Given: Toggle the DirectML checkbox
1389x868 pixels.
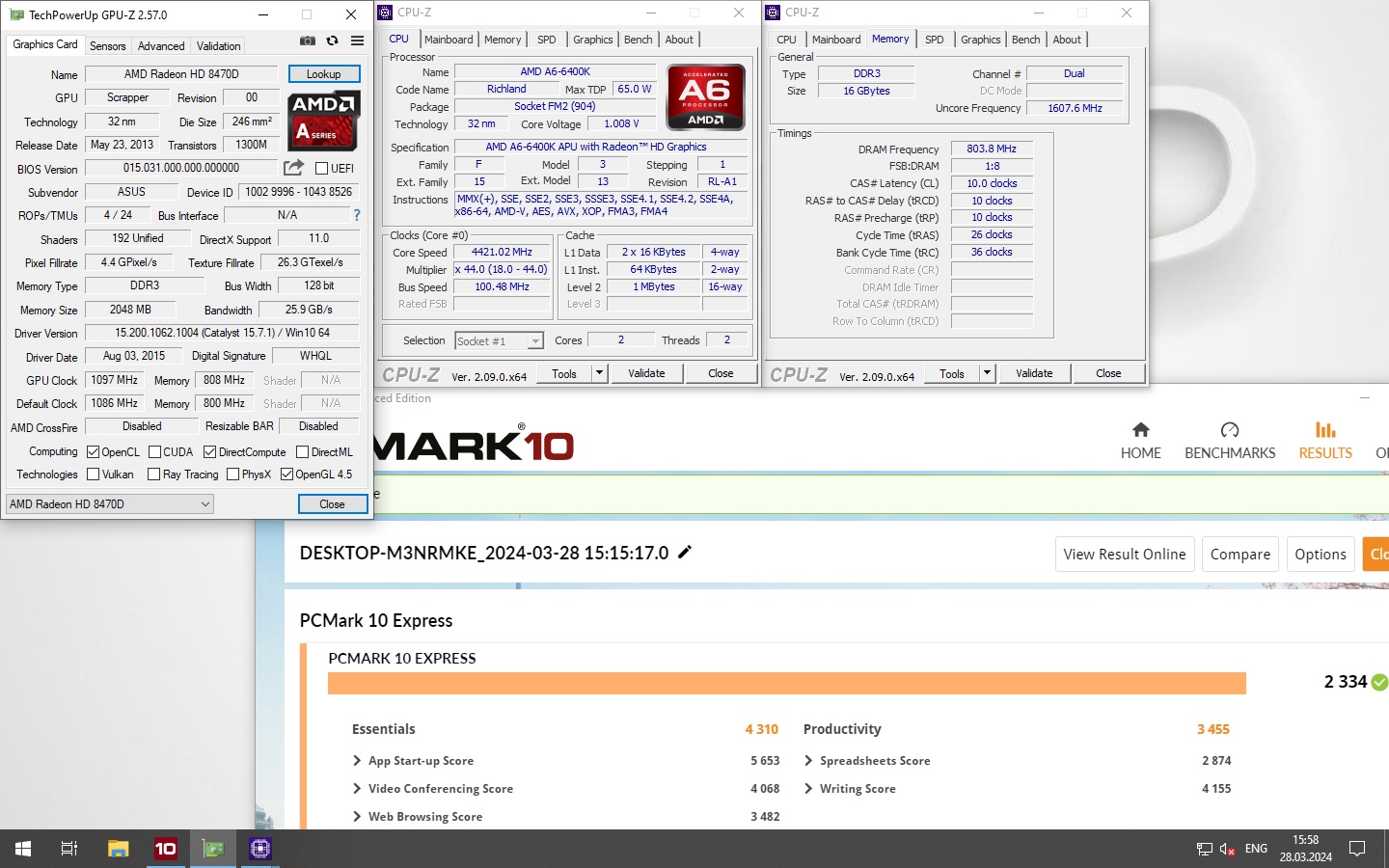Looking at the screenshot, I should pos(302,451).
